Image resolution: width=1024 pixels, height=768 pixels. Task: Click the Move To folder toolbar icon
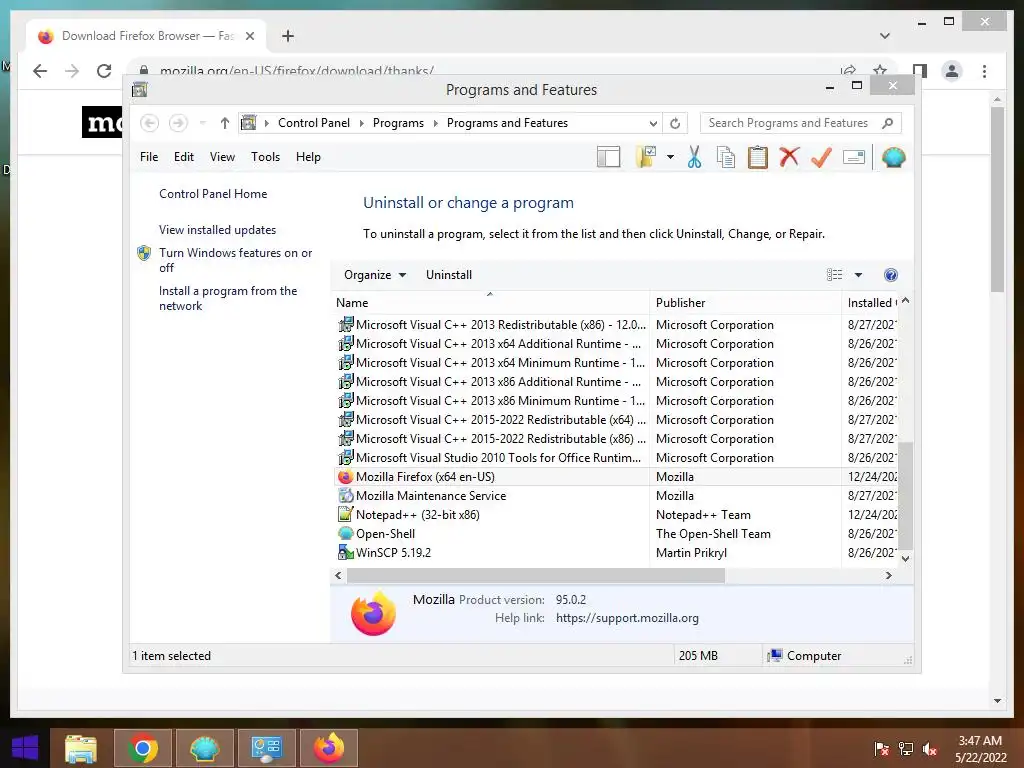click(646, 157)
